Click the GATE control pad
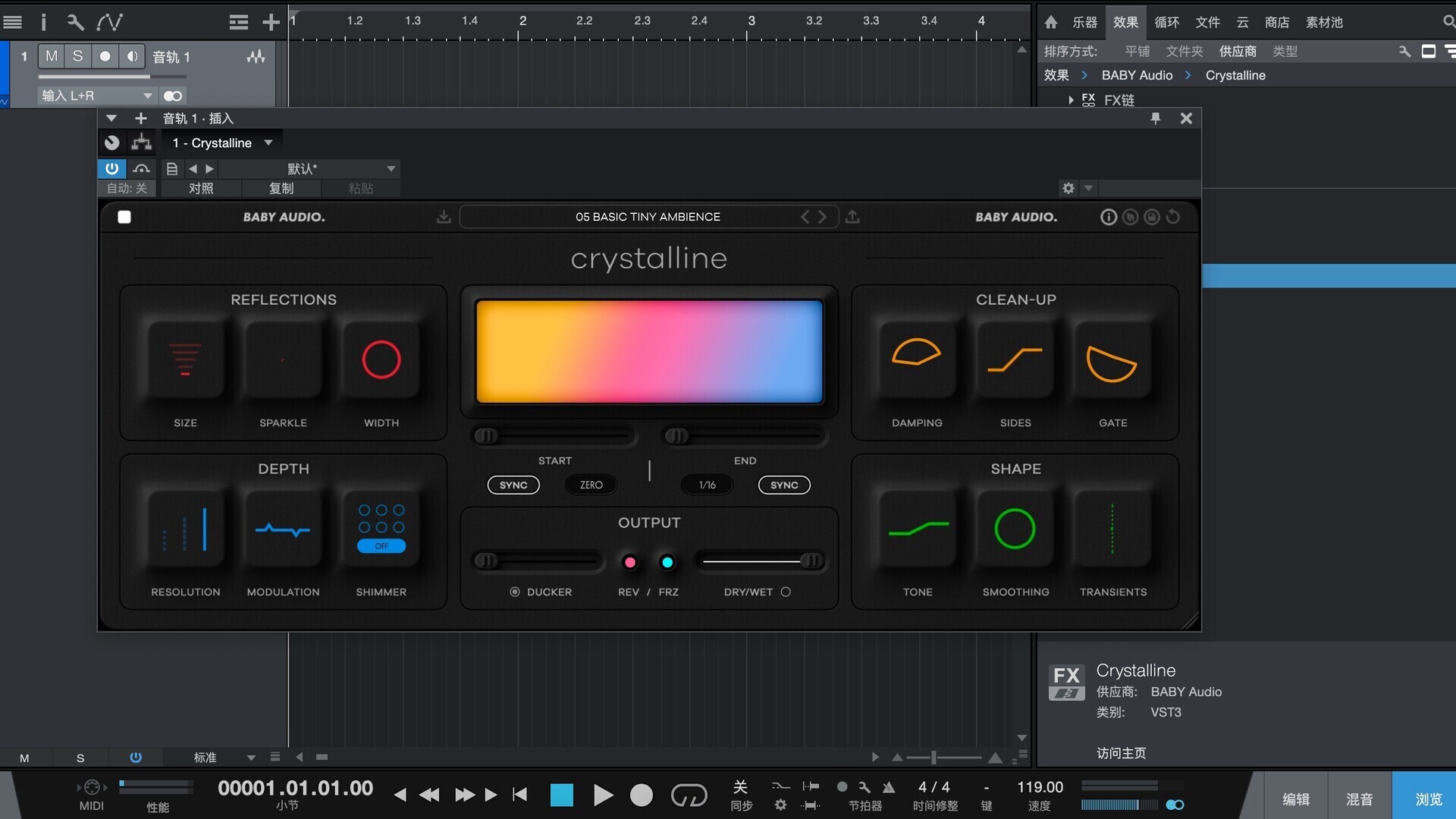 [1112, 359]
